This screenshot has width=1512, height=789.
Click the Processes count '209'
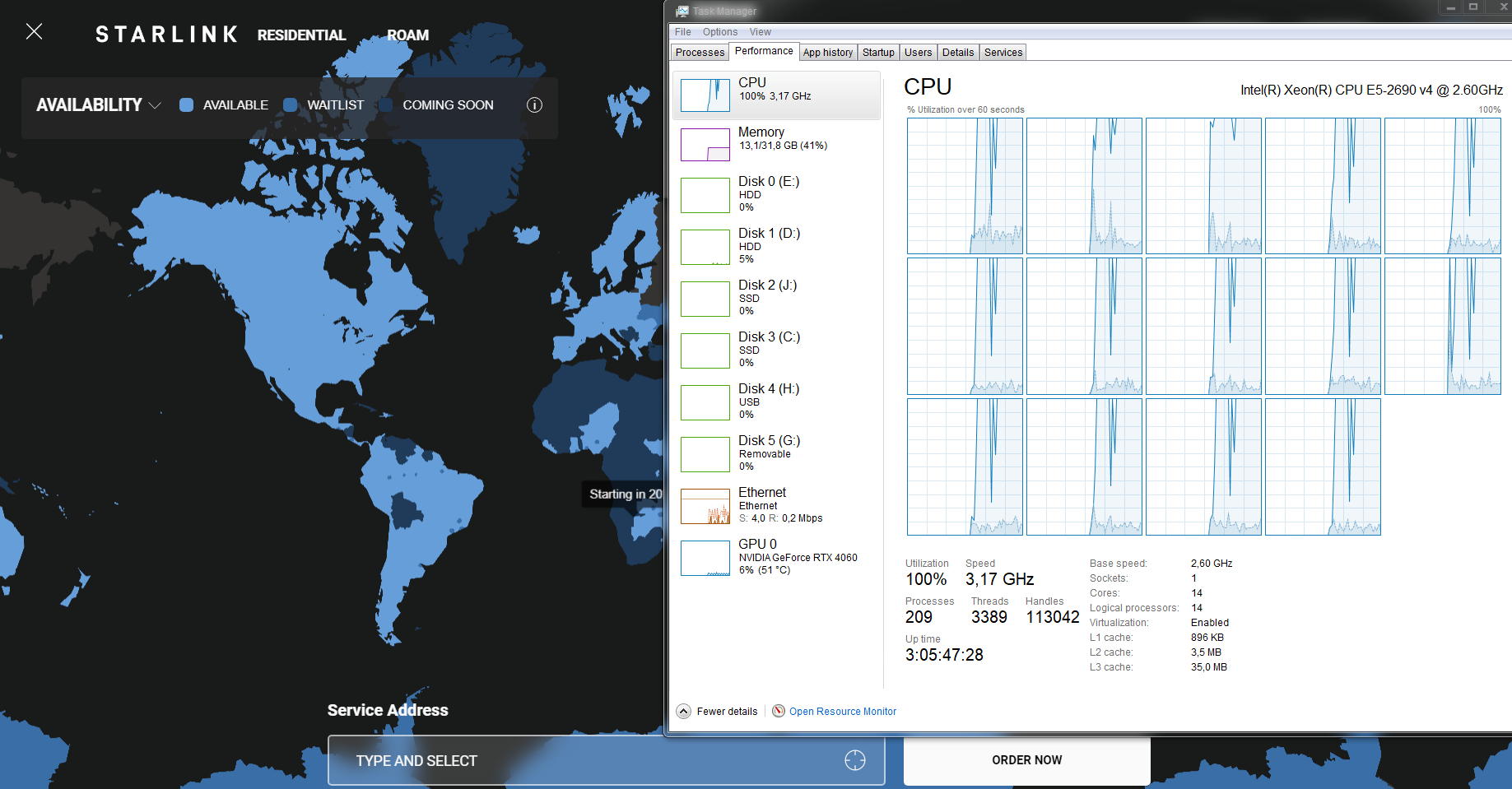coord(919,617)
